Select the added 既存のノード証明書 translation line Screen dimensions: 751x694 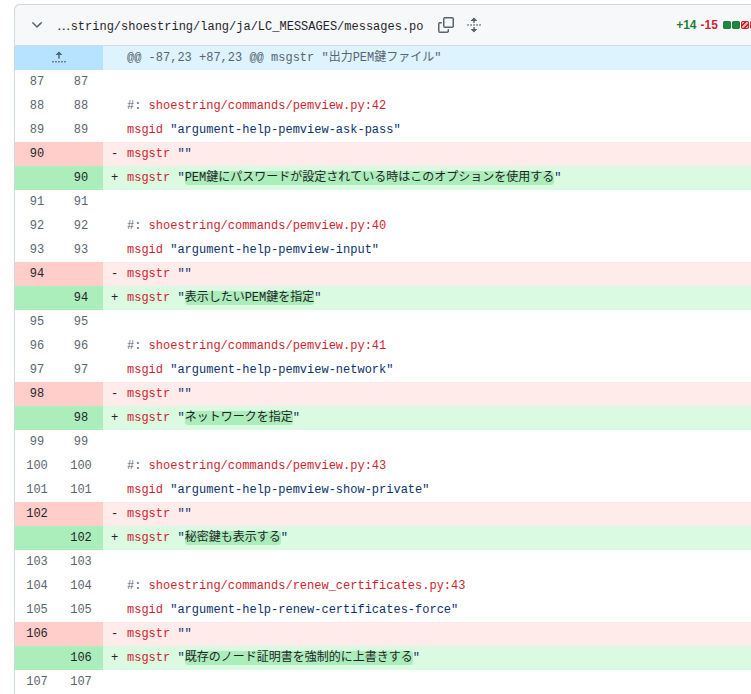point(273,657)
